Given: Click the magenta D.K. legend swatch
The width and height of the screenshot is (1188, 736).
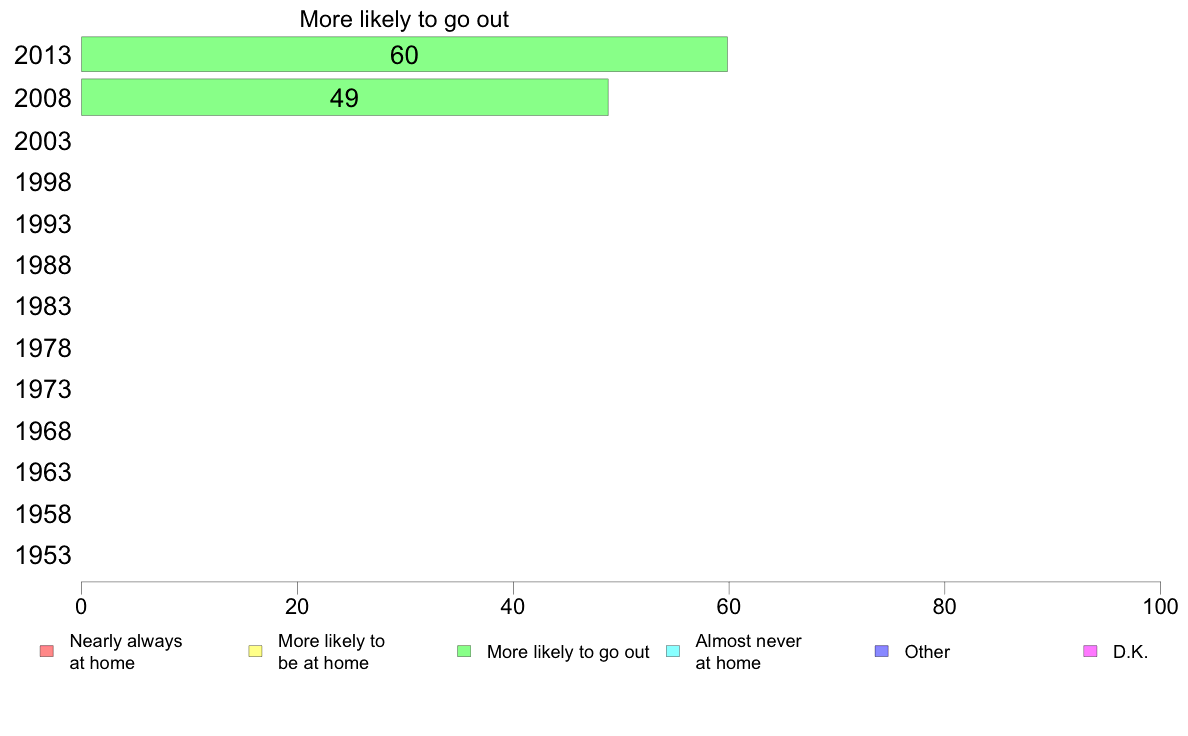Looking at the screenshot, I should click(1090, 651).
